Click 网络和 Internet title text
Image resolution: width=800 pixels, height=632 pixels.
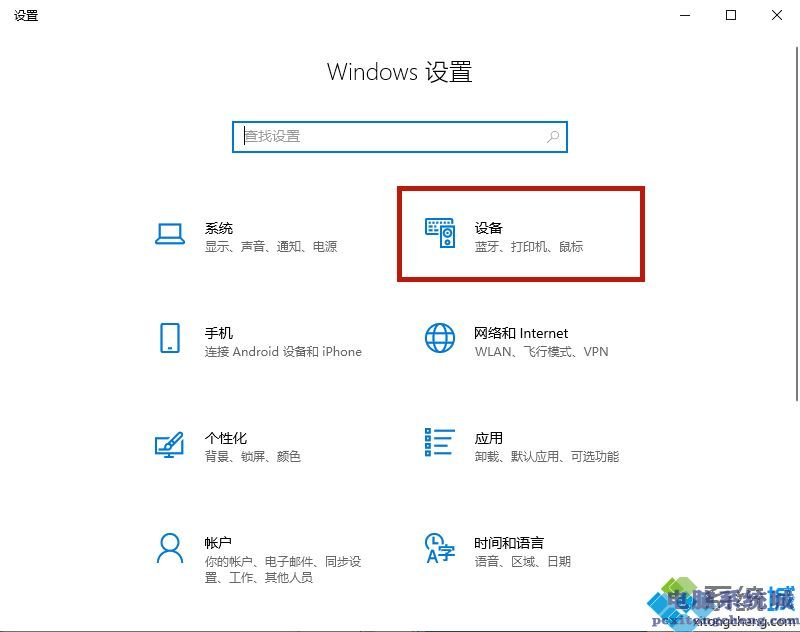[521, 333]
